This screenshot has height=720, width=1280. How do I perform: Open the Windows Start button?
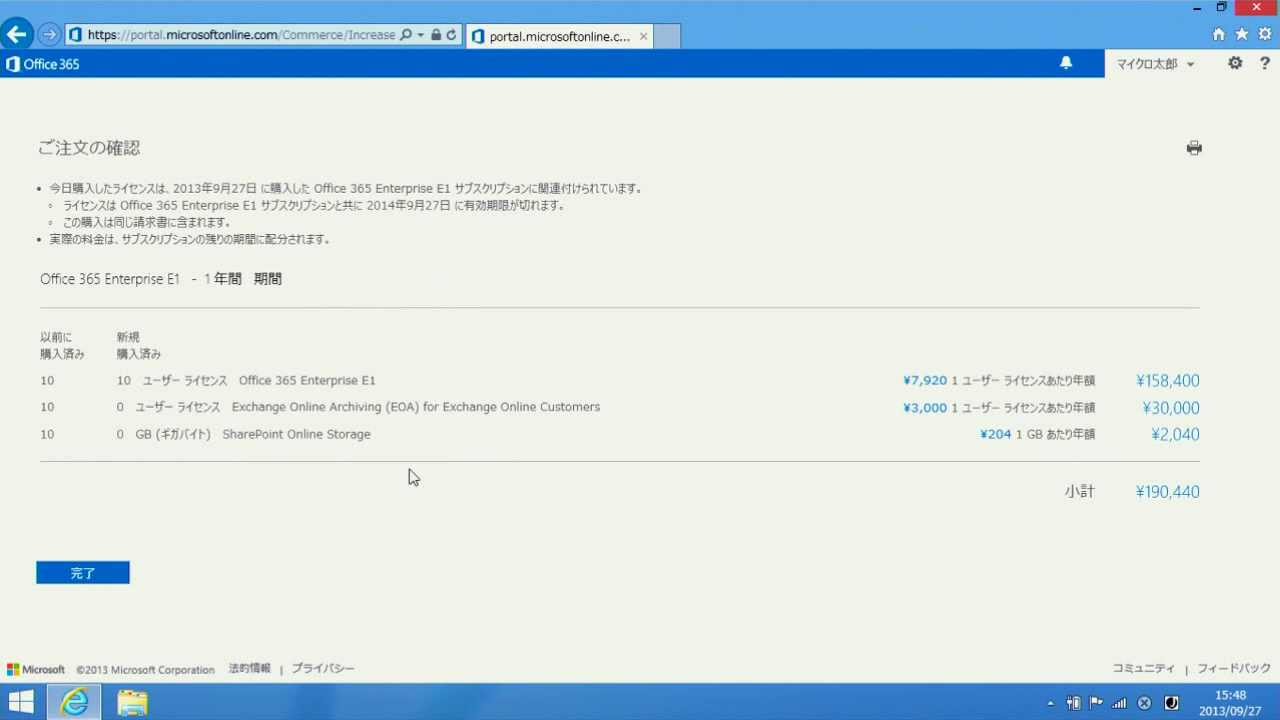21,702
